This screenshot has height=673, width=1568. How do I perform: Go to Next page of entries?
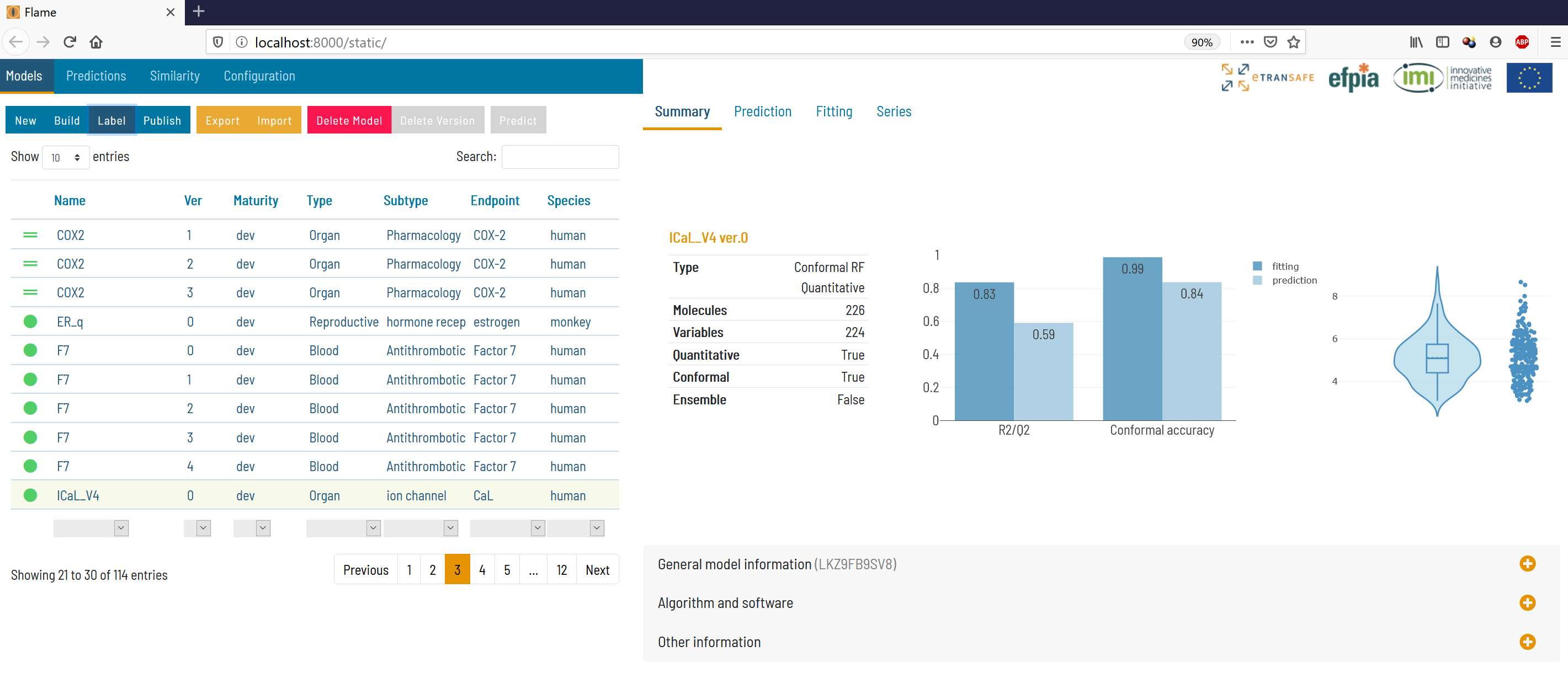coord(597,569)
